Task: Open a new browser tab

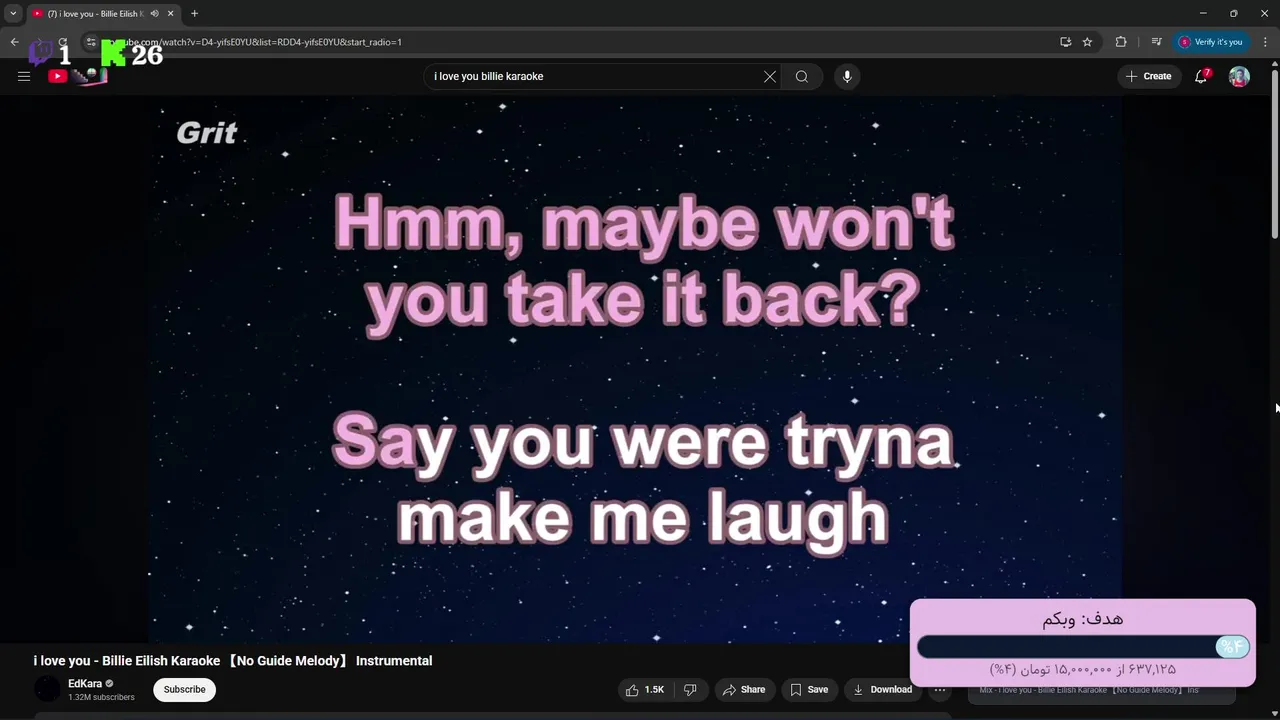Action: pyautogui.click(x=194, y=14)
